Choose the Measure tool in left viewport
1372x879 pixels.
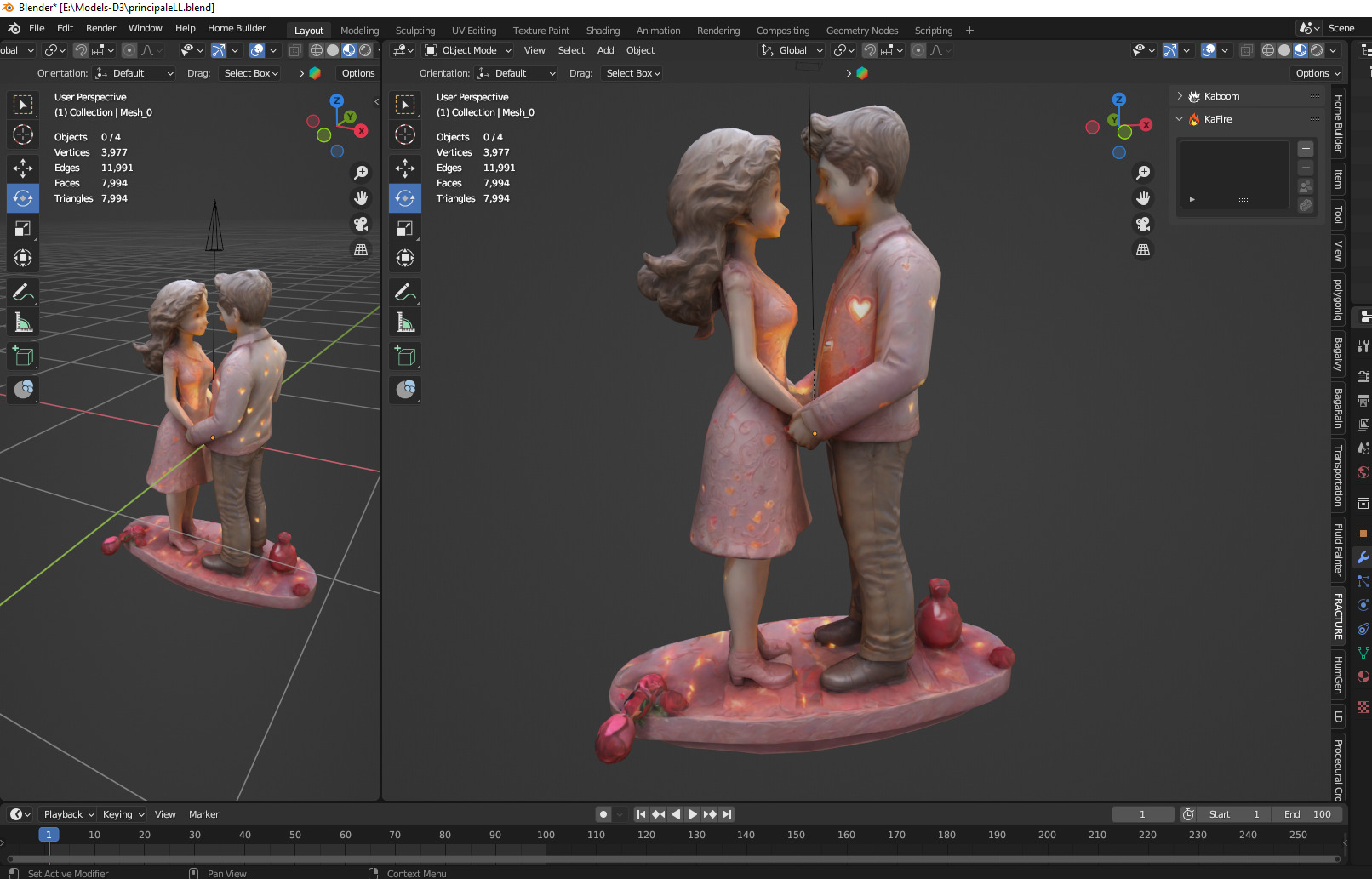pos(23,322)
